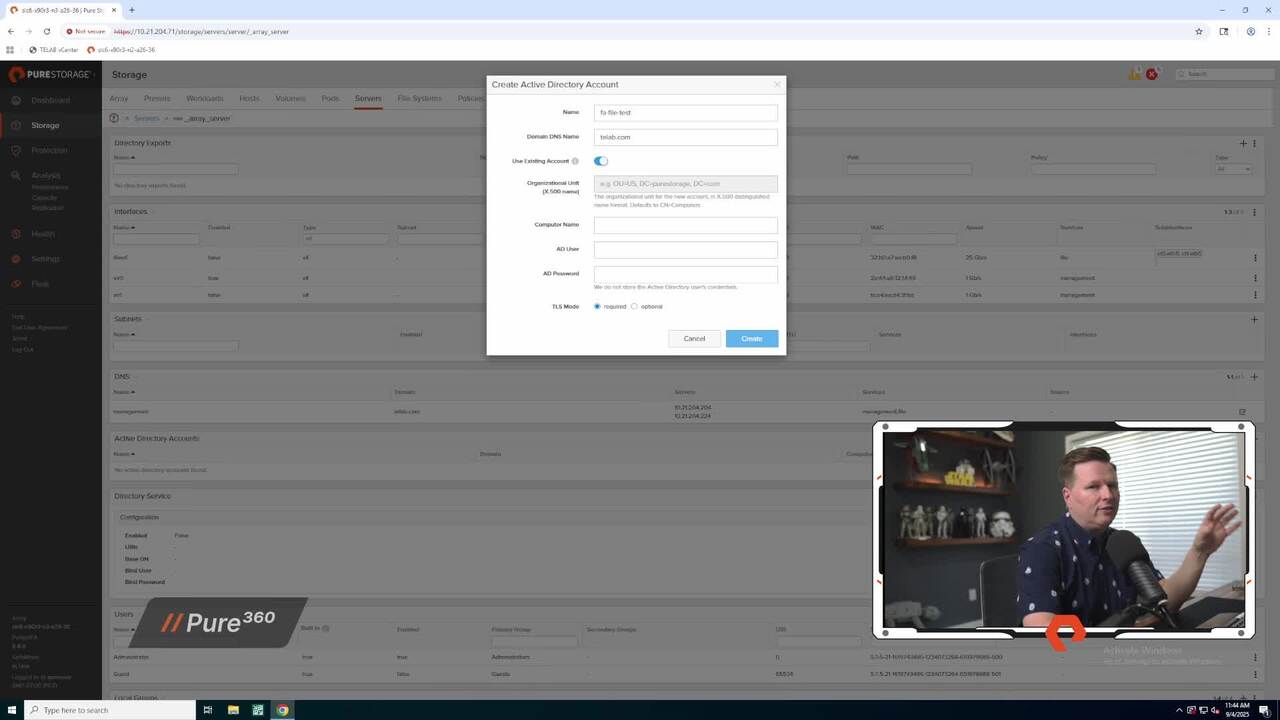Image resolution: width=1280 pixels, height=720 pixels.
Task: Select the 'optional' TLS Mode radio button
Action: [x=634, y=306]
